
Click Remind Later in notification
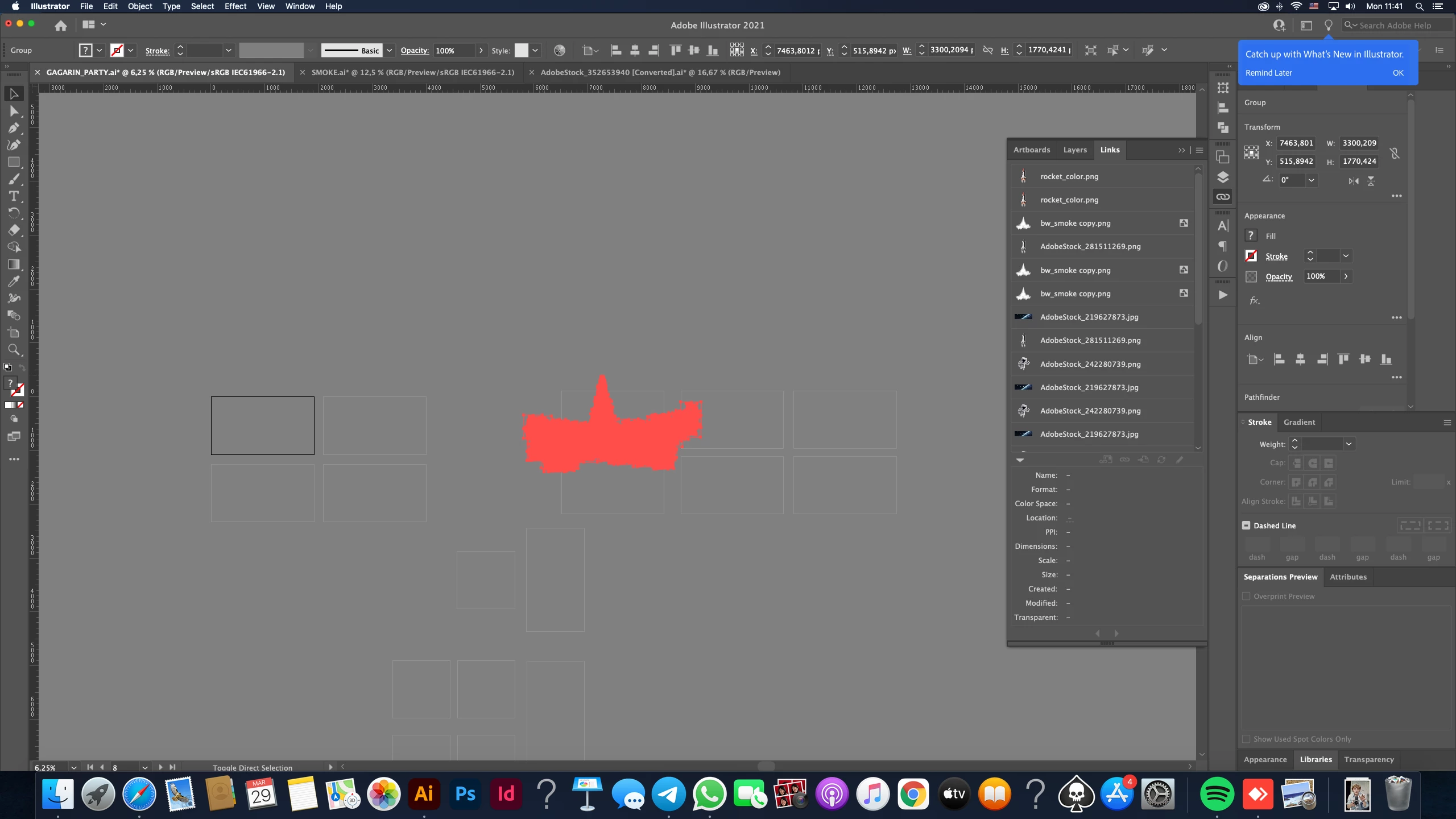click(1269, 73)
